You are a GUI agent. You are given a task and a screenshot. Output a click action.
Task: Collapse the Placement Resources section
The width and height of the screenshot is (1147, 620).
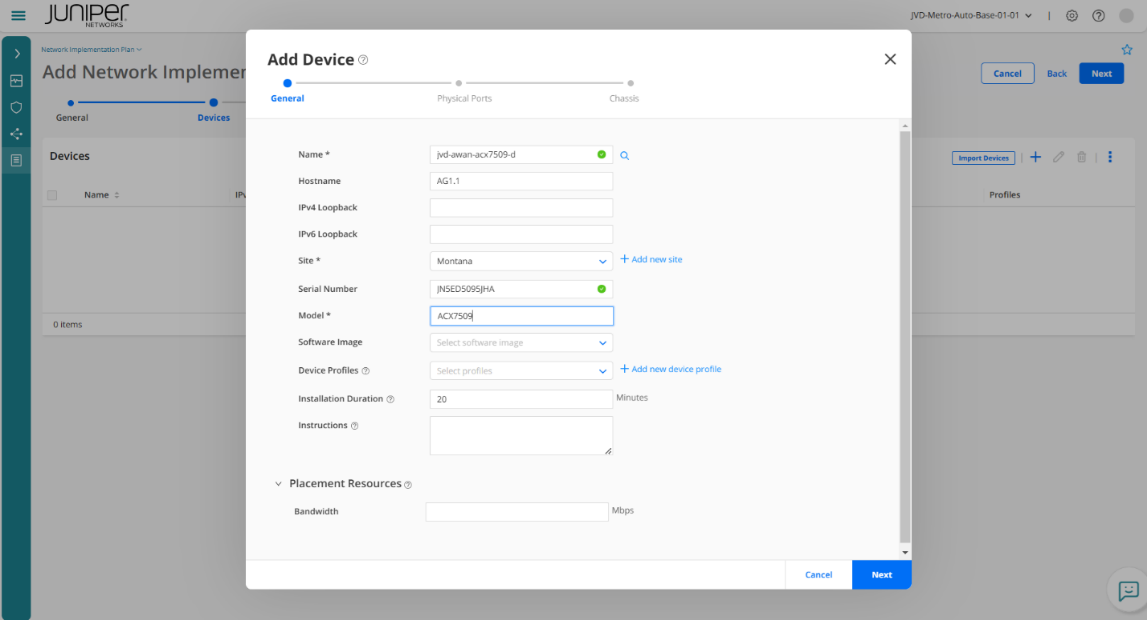[278, 484]
